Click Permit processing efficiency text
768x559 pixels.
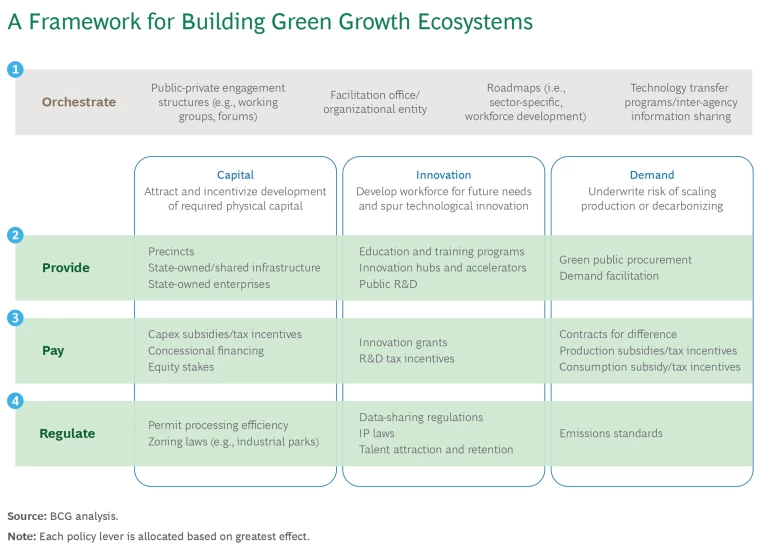click(218, 425)
